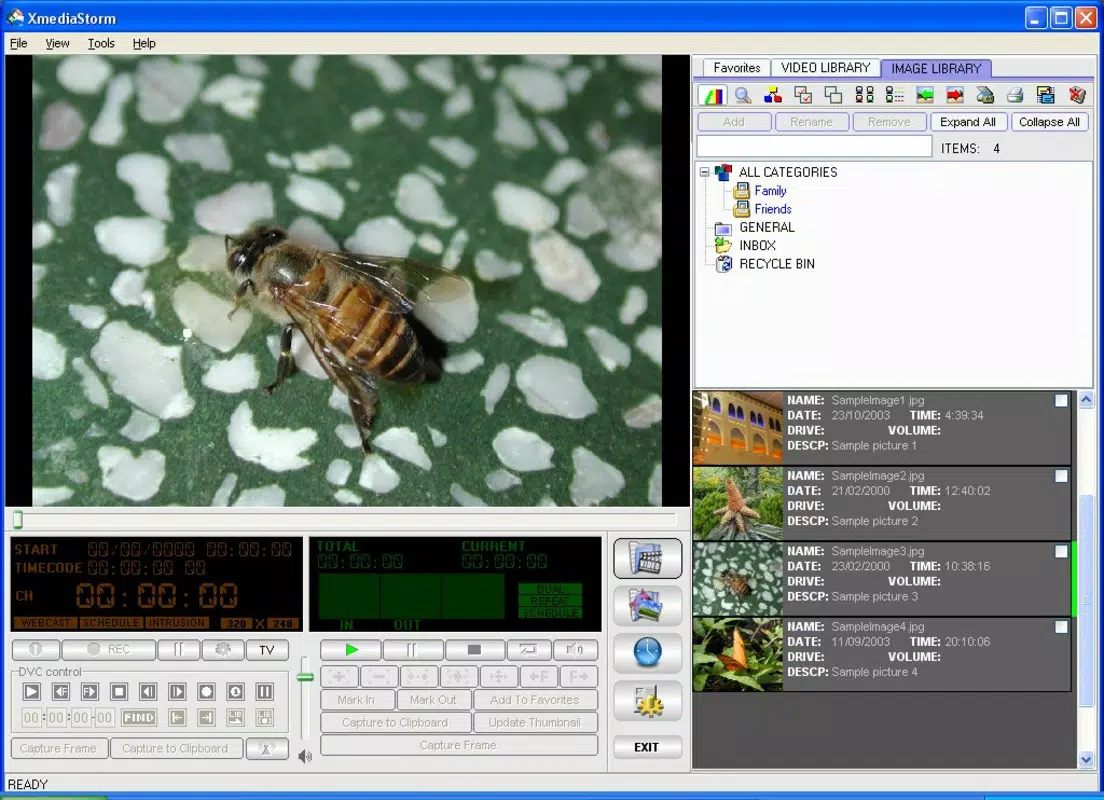
Task: Click the green arrow import image icon
Action: [924, 95]
